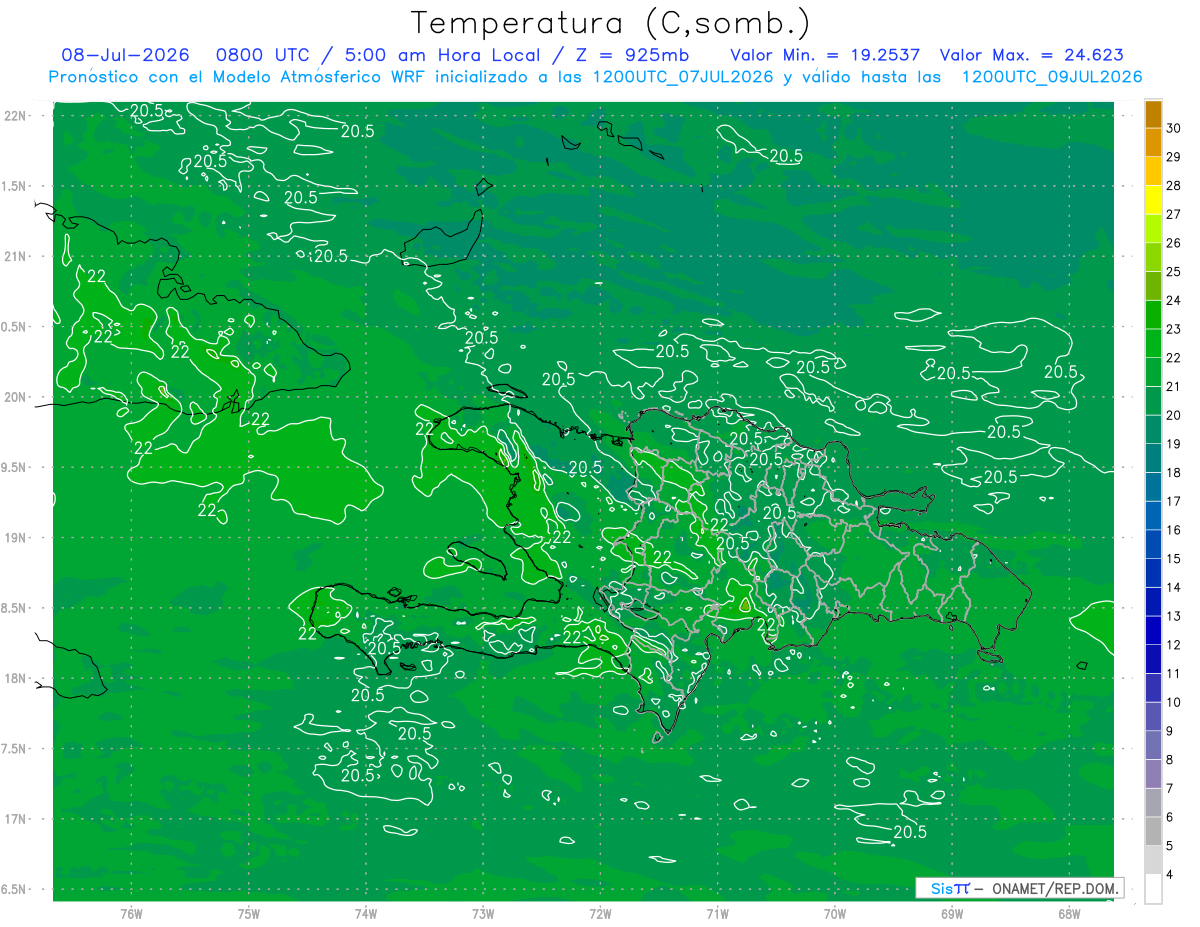Pick the gray legend band between 5 and 6
1200x927 pixels.
[x=1153, y=832]
